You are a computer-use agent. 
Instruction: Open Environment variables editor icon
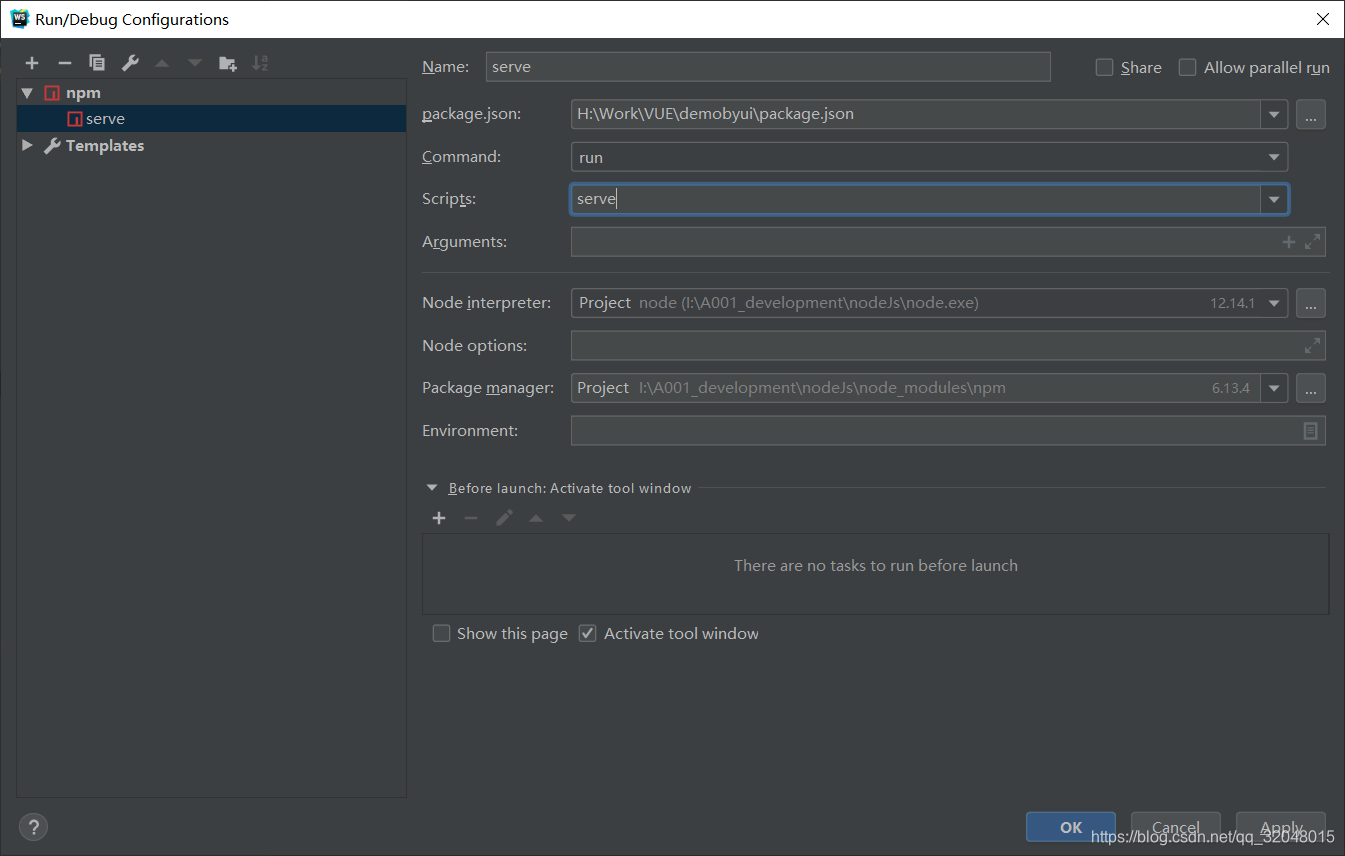(1311, 431)
